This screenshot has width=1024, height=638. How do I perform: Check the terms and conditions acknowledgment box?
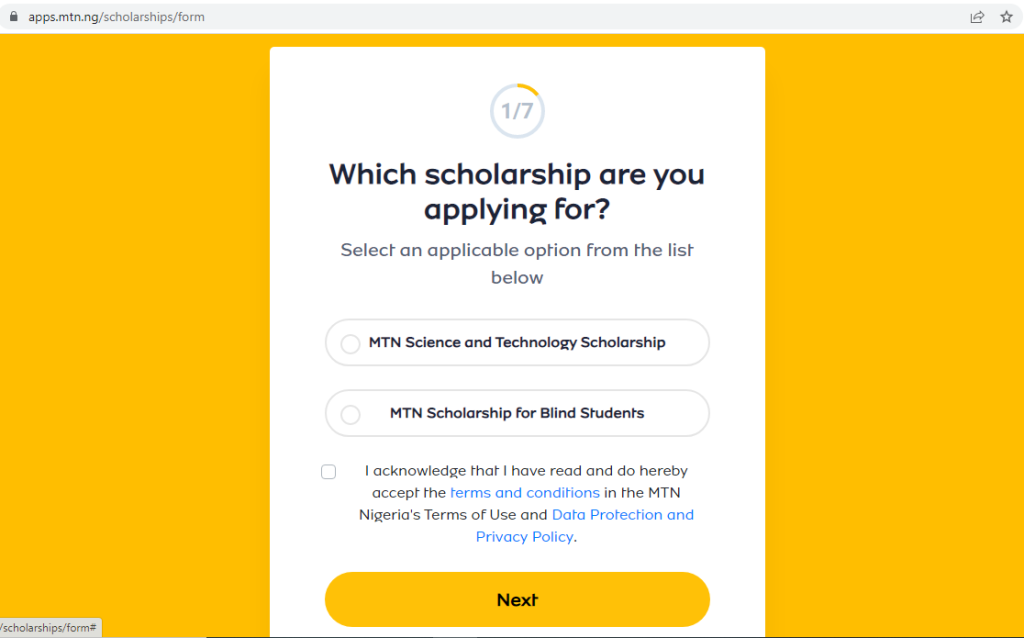tap(328, 471)
